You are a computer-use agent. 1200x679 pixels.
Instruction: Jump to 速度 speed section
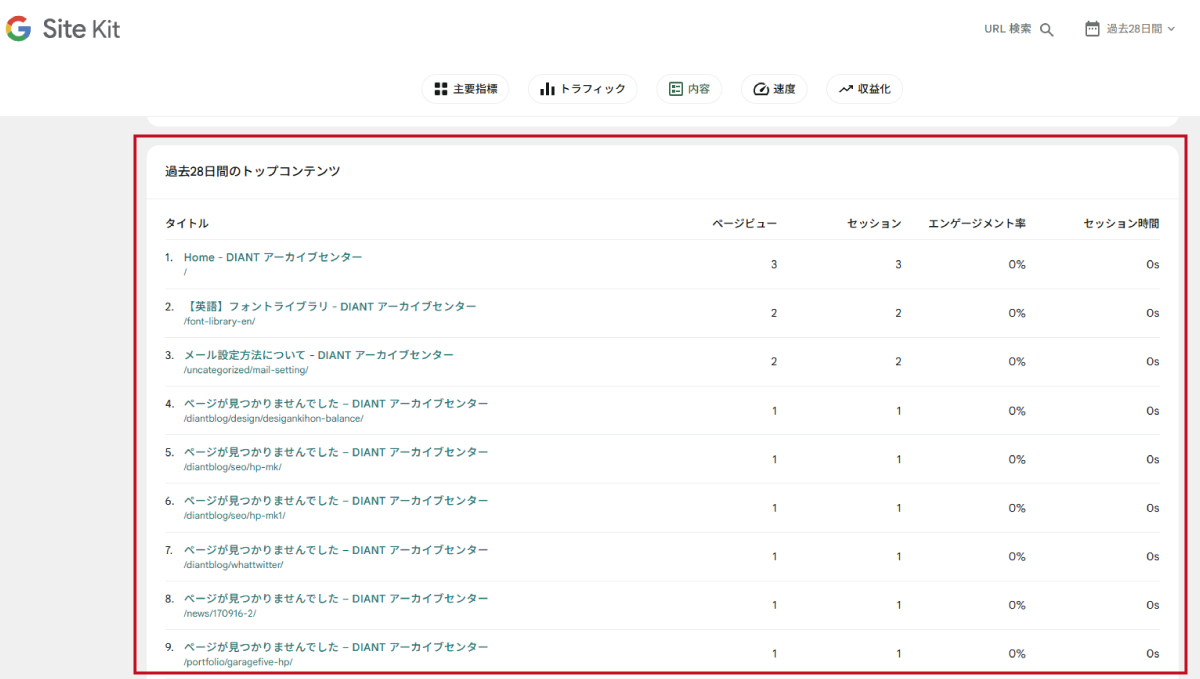774,89
